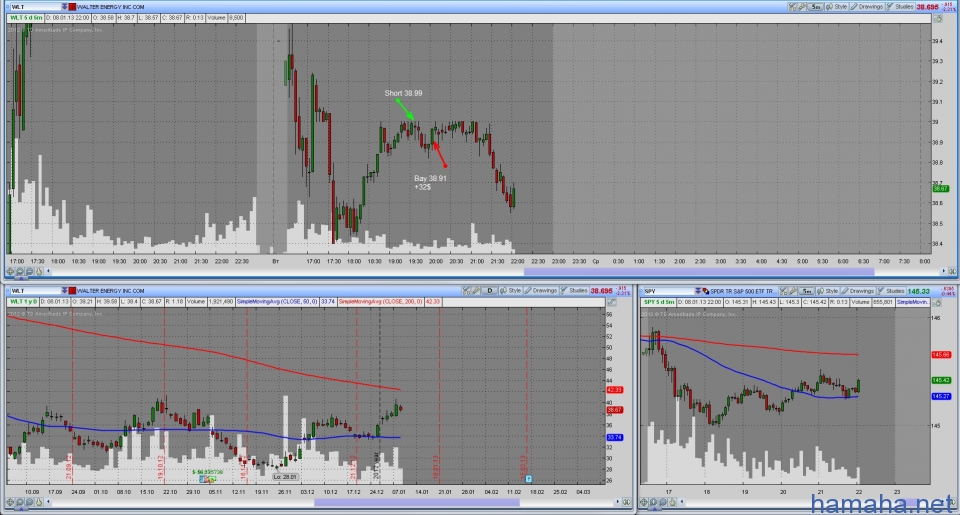
Task: Click SimpleMovin... study label in SPY chart header
Action: (x=913, y=302)
